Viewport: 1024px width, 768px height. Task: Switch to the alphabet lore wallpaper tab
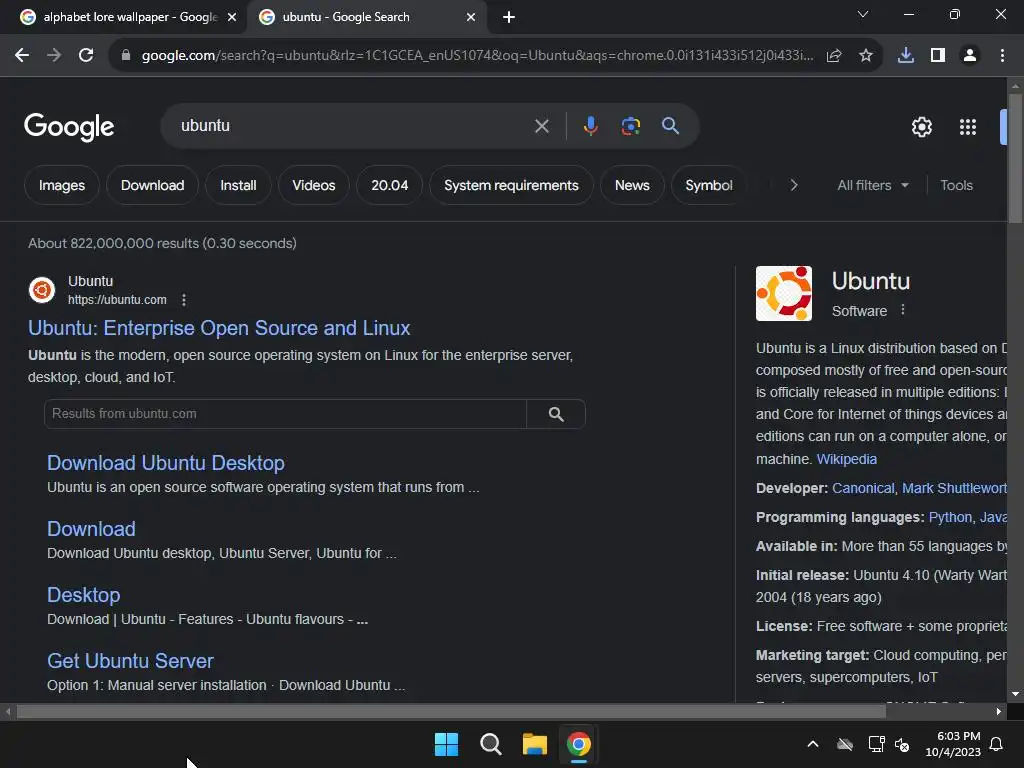pyautogui.click(x=128, y=17)
